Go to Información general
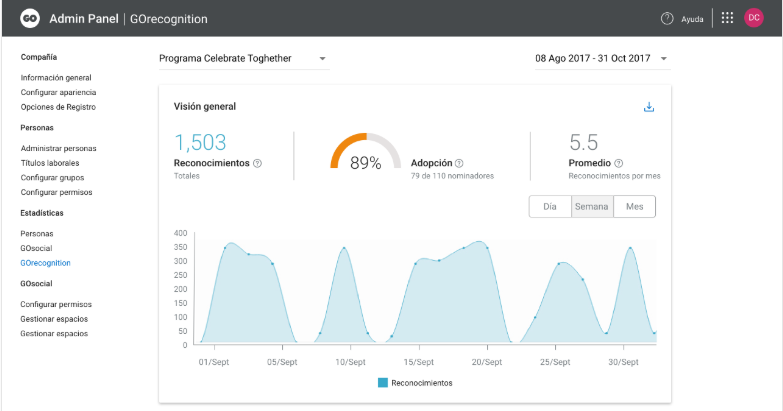This screenshot has width=783, height=411. coord(56,77)
